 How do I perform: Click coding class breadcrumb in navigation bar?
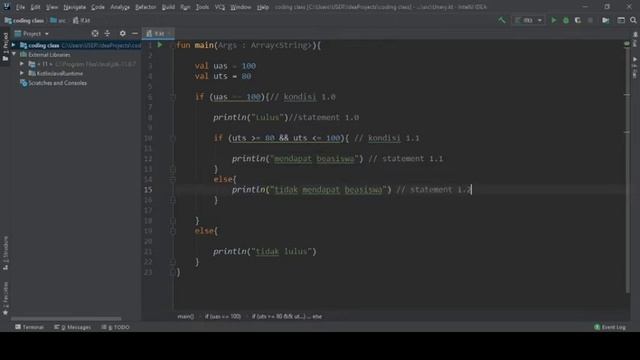(24, 20)
